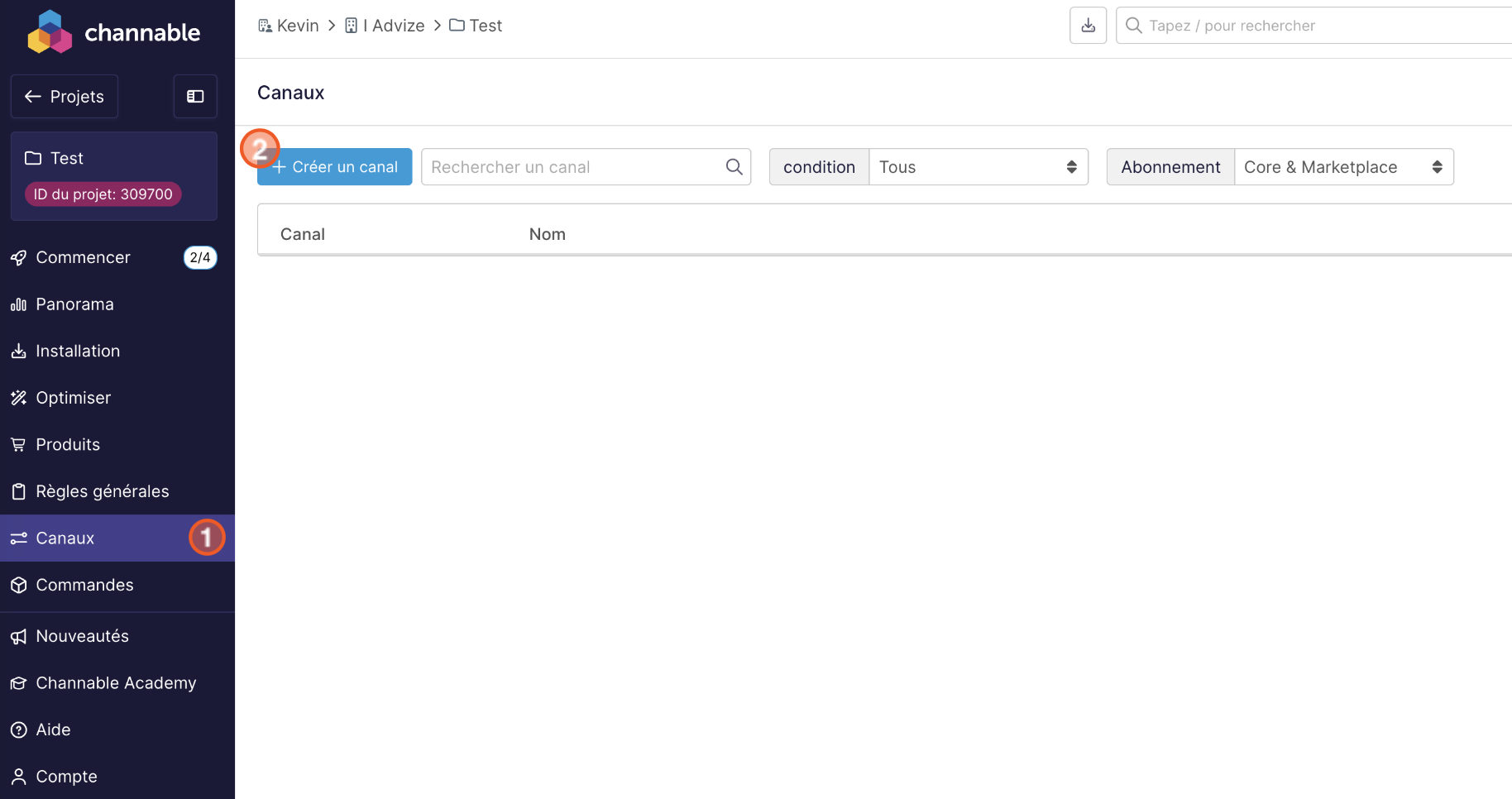Image resolution: width=1512 pixels, height=799 pixels.
Task: Open the Optimiser magic wand item
Action: 73,398
